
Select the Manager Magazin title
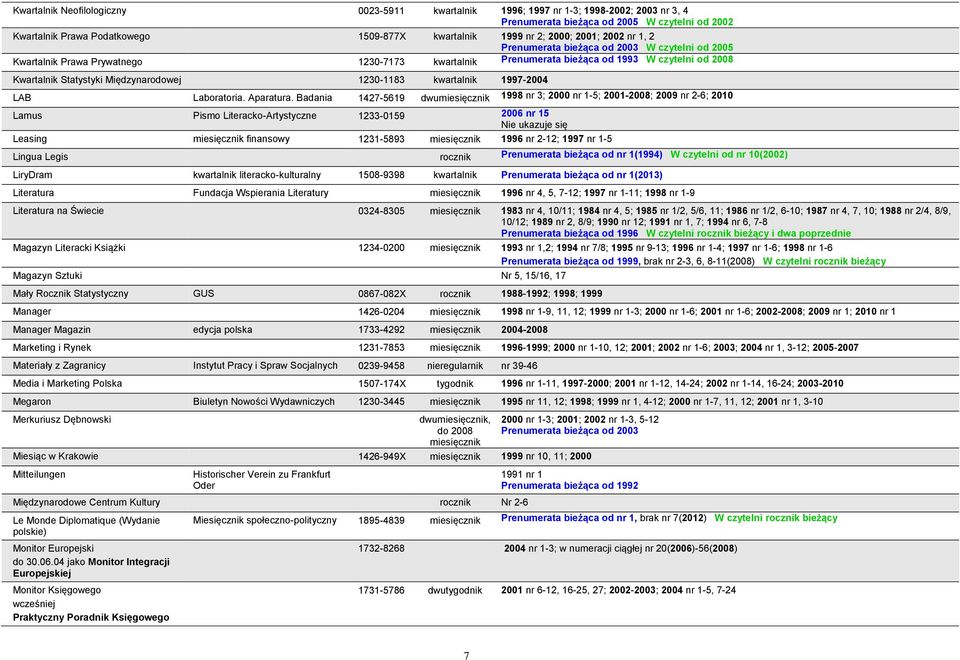pyautogui.click(x=51, y=329)
